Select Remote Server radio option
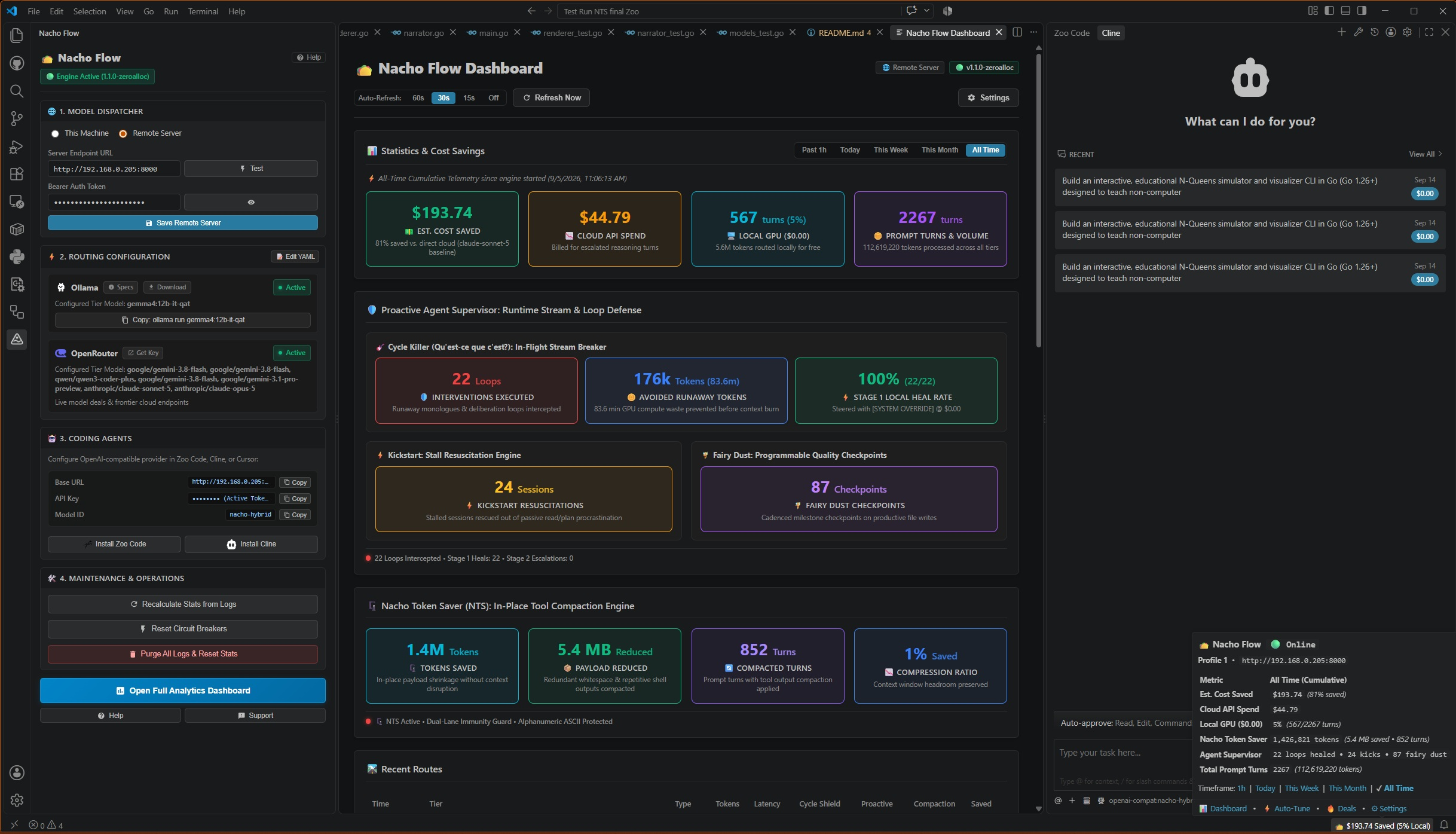The width and height of the screenshot is (1456, 834). click(123, 133)
